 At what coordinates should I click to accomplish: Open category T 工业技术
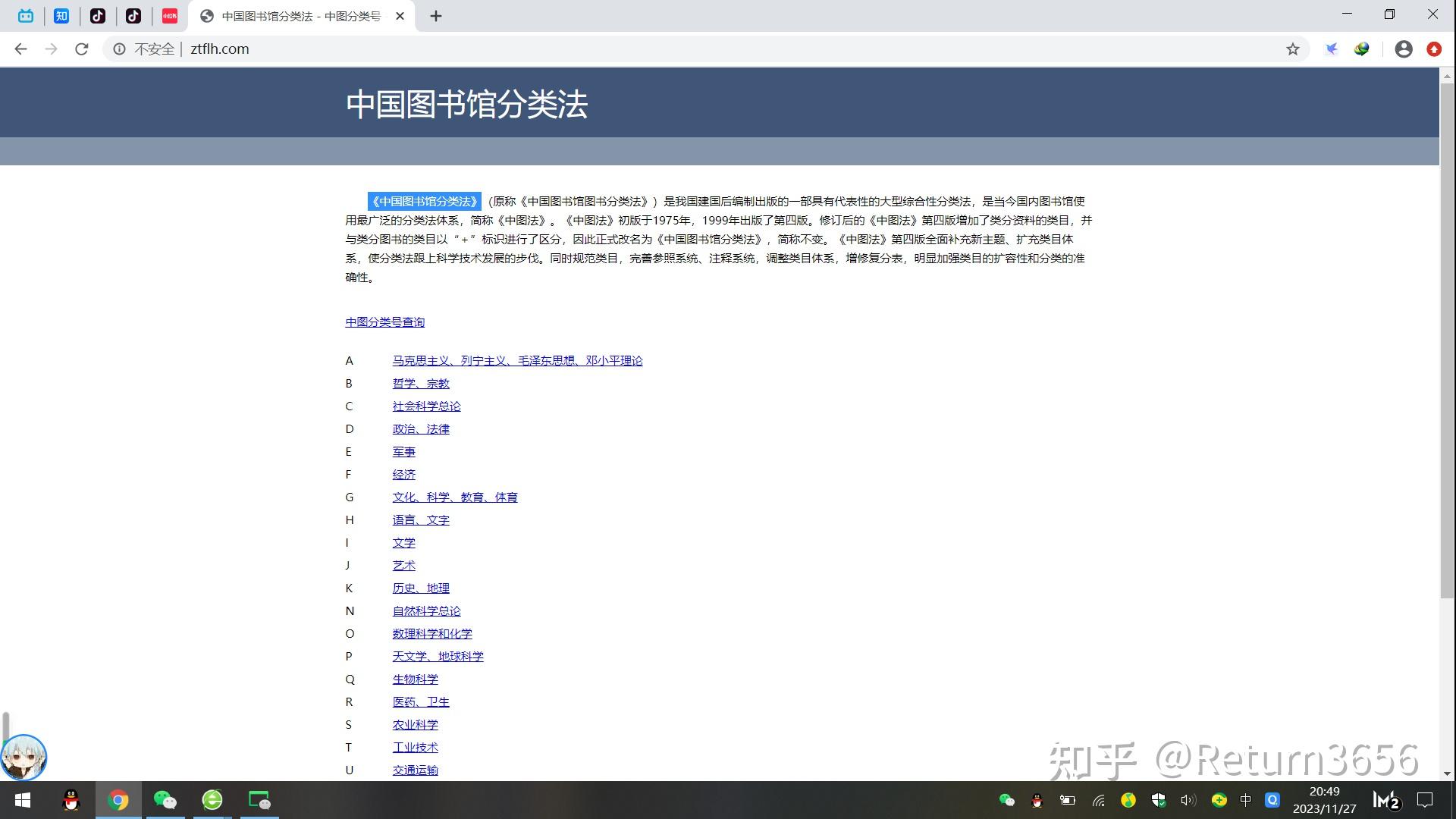tap(415, 748)
